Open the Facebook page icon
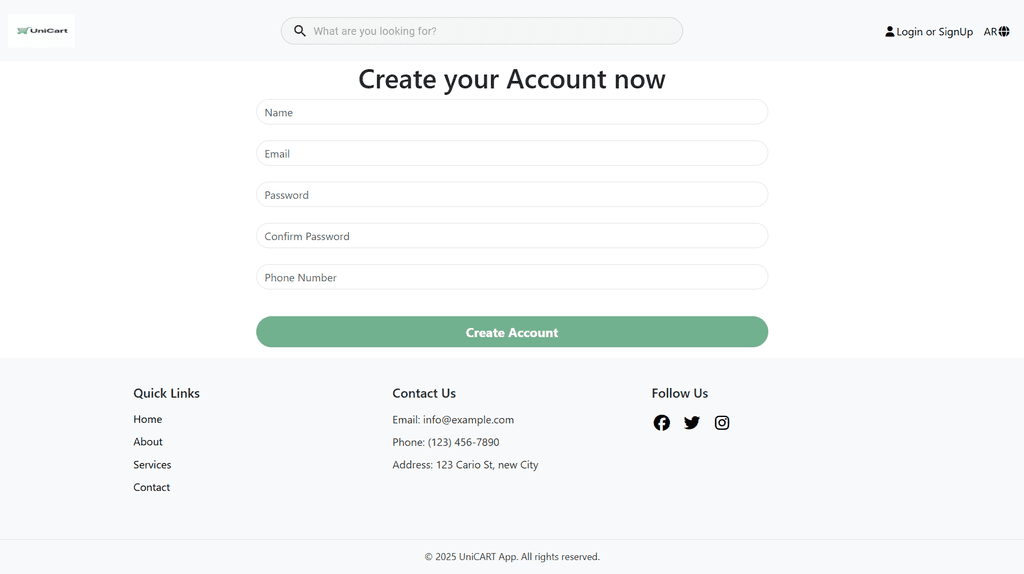 click(662, 423)
